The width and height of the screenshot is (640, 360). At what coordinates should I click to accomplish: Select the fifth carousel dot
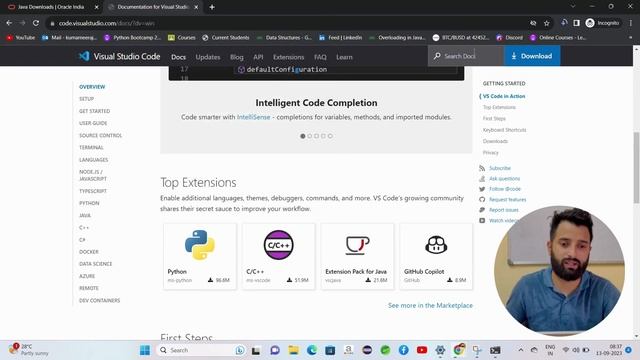tap(330, 136)
